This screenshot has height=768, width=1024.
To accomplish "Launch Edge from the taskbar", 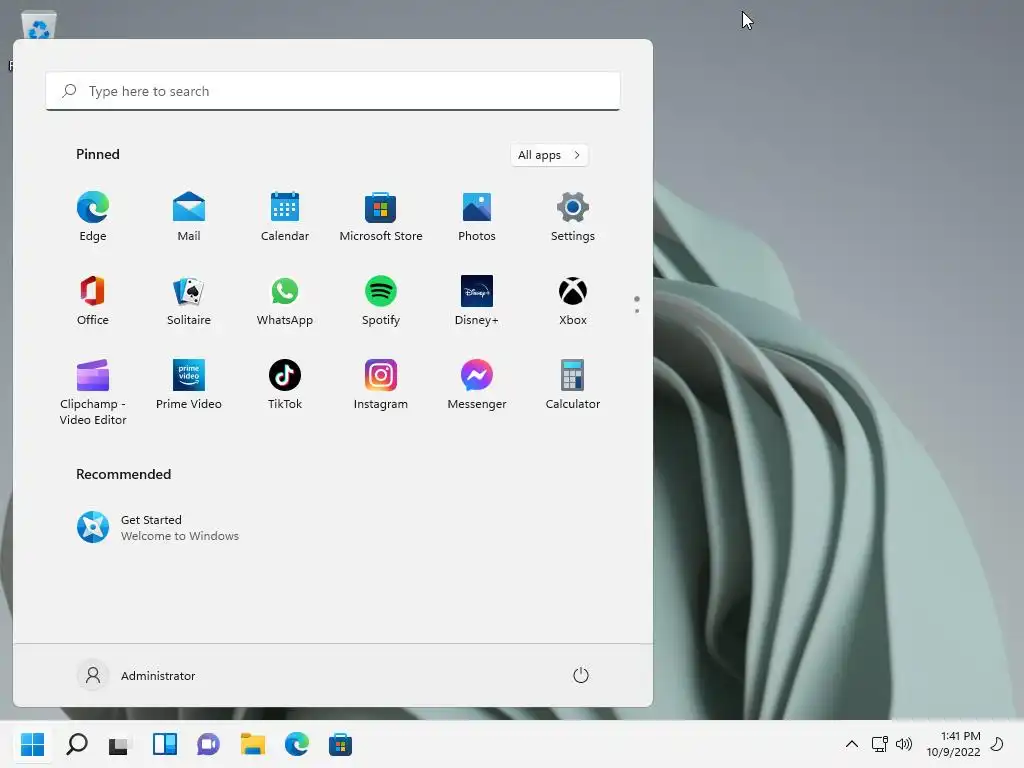I will click(x=296, y=744).
